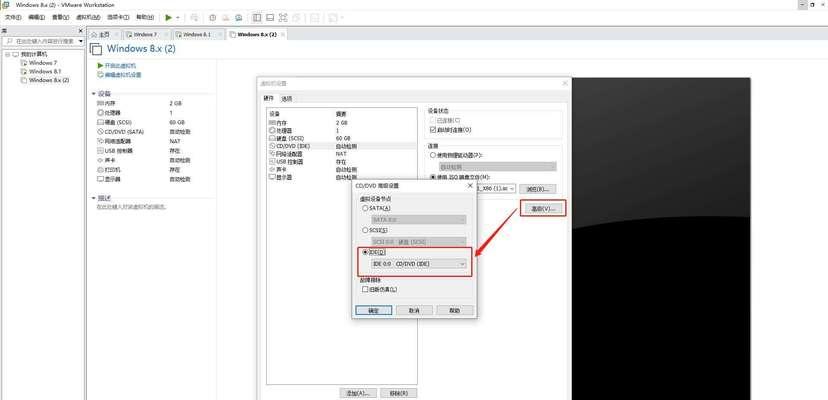Toggle the thumbnail bar view icon
The image size is (828, 400).
click(x=270, y=17)
